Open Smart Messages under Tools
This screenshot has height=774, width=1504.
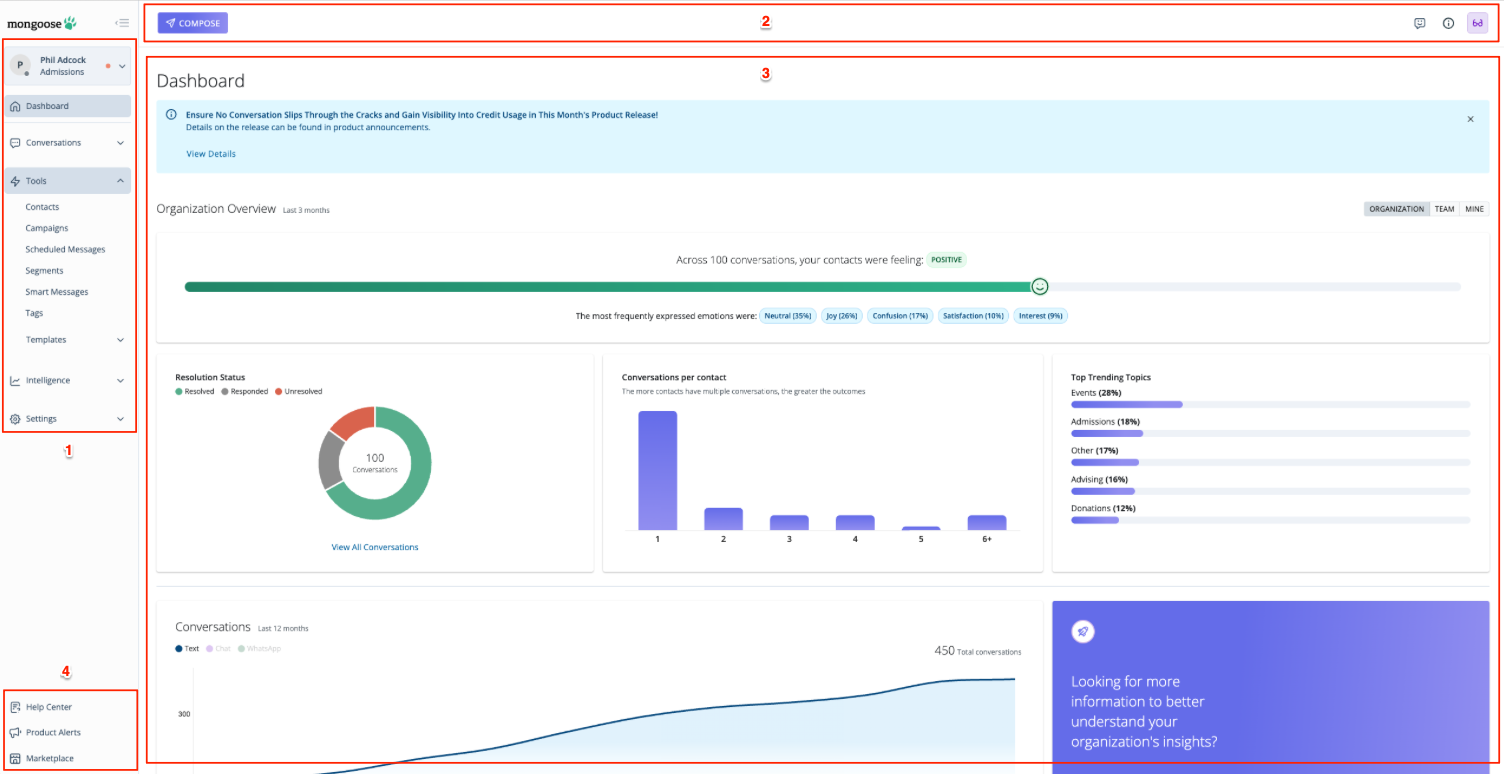57,292
